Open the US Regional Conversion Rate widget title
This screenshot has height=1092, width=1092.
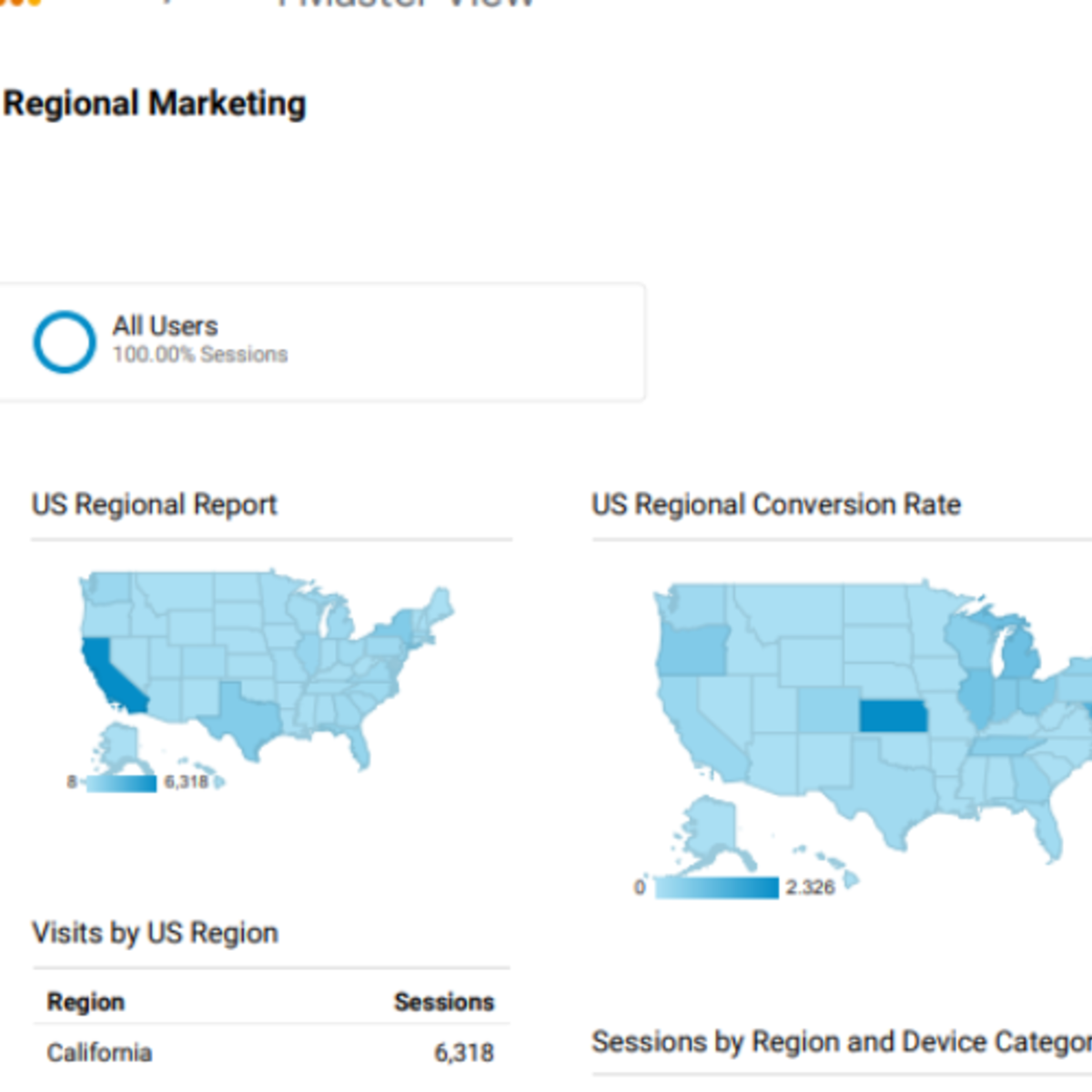tap(776, 504)
